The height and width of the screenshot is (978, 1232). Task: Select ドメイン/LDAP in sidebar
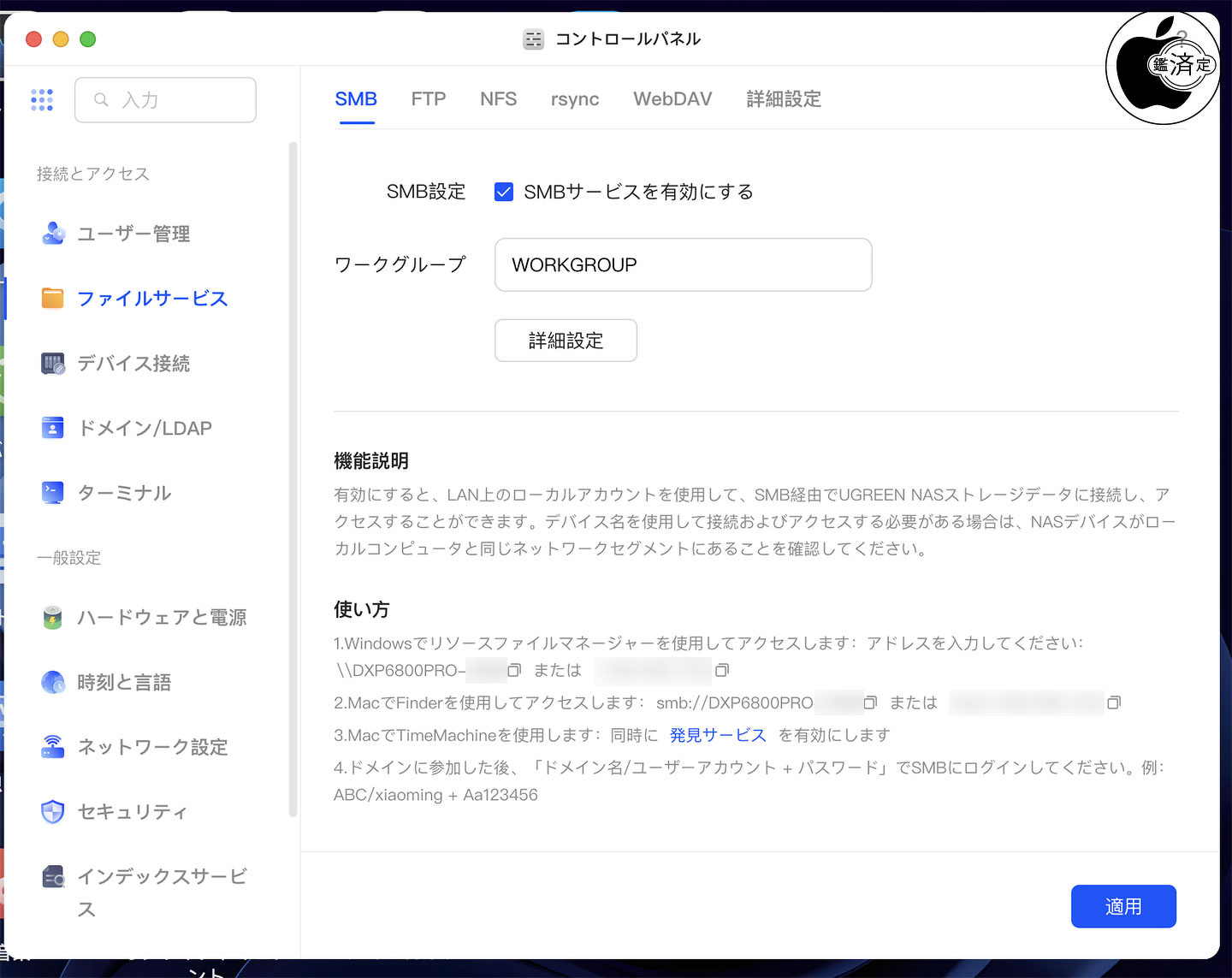[x=145, y=428]
